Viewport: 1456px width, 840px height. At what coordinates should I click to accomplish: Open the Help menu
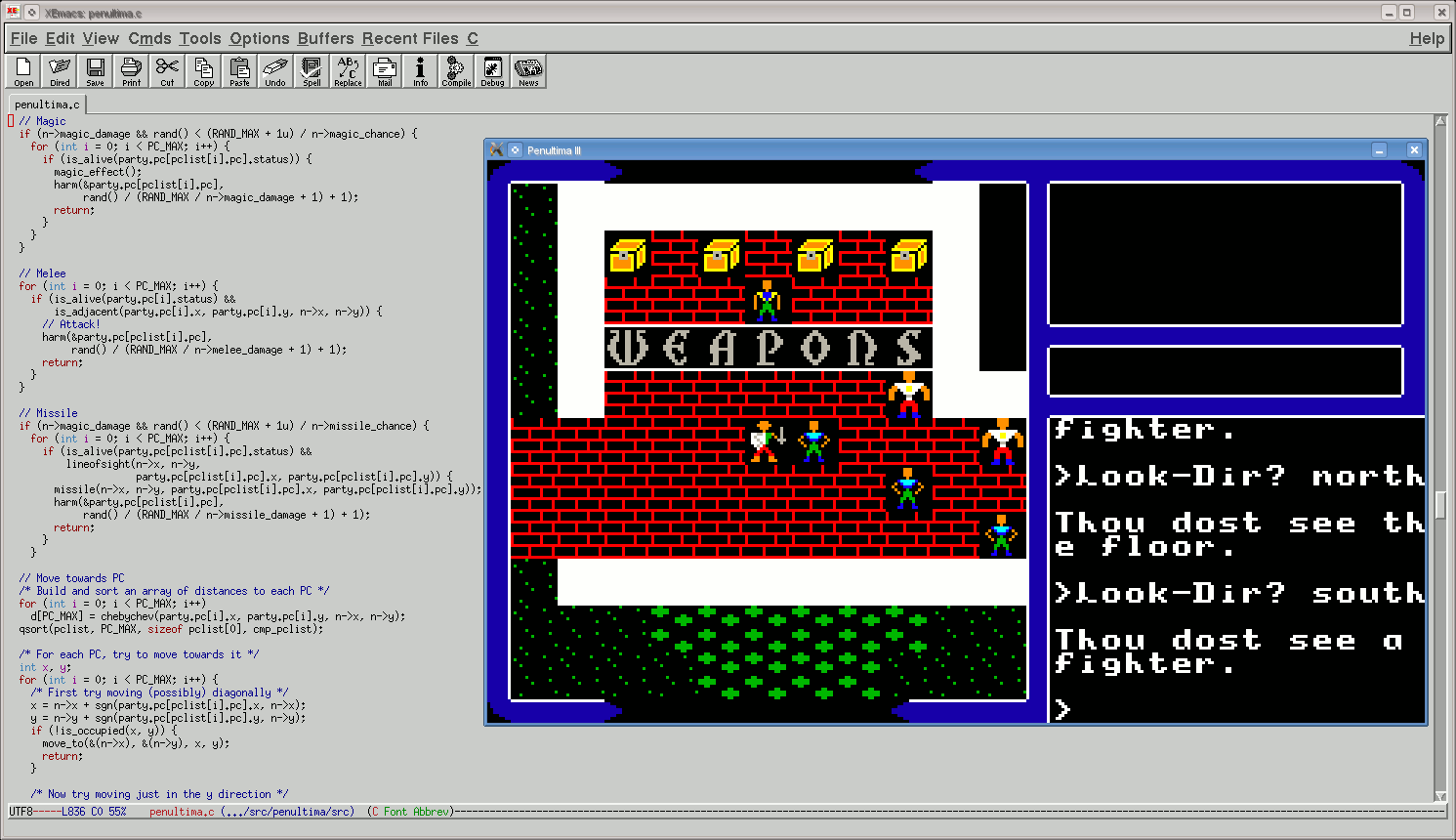point(1427,38)
